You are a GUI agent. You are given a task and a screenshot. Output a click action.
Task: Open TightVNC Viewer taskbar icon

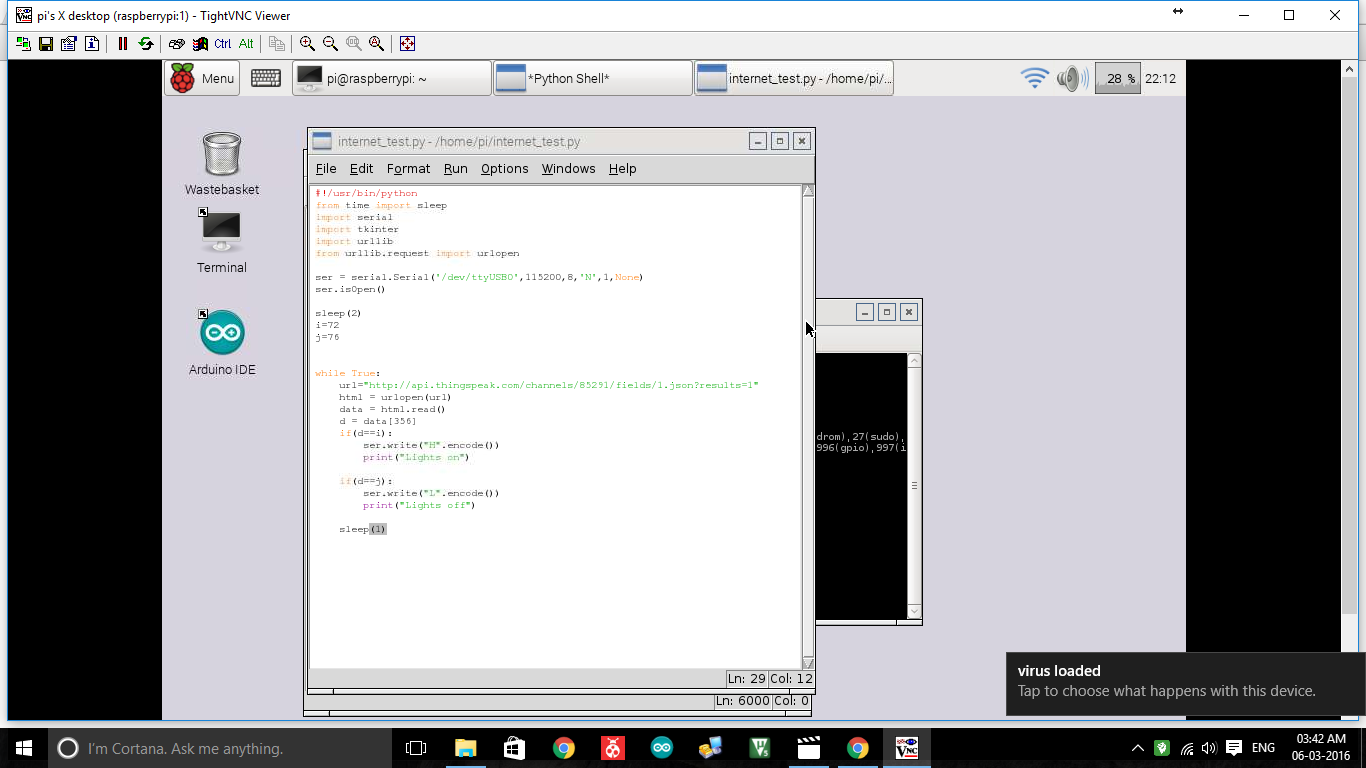coord(907,748)
